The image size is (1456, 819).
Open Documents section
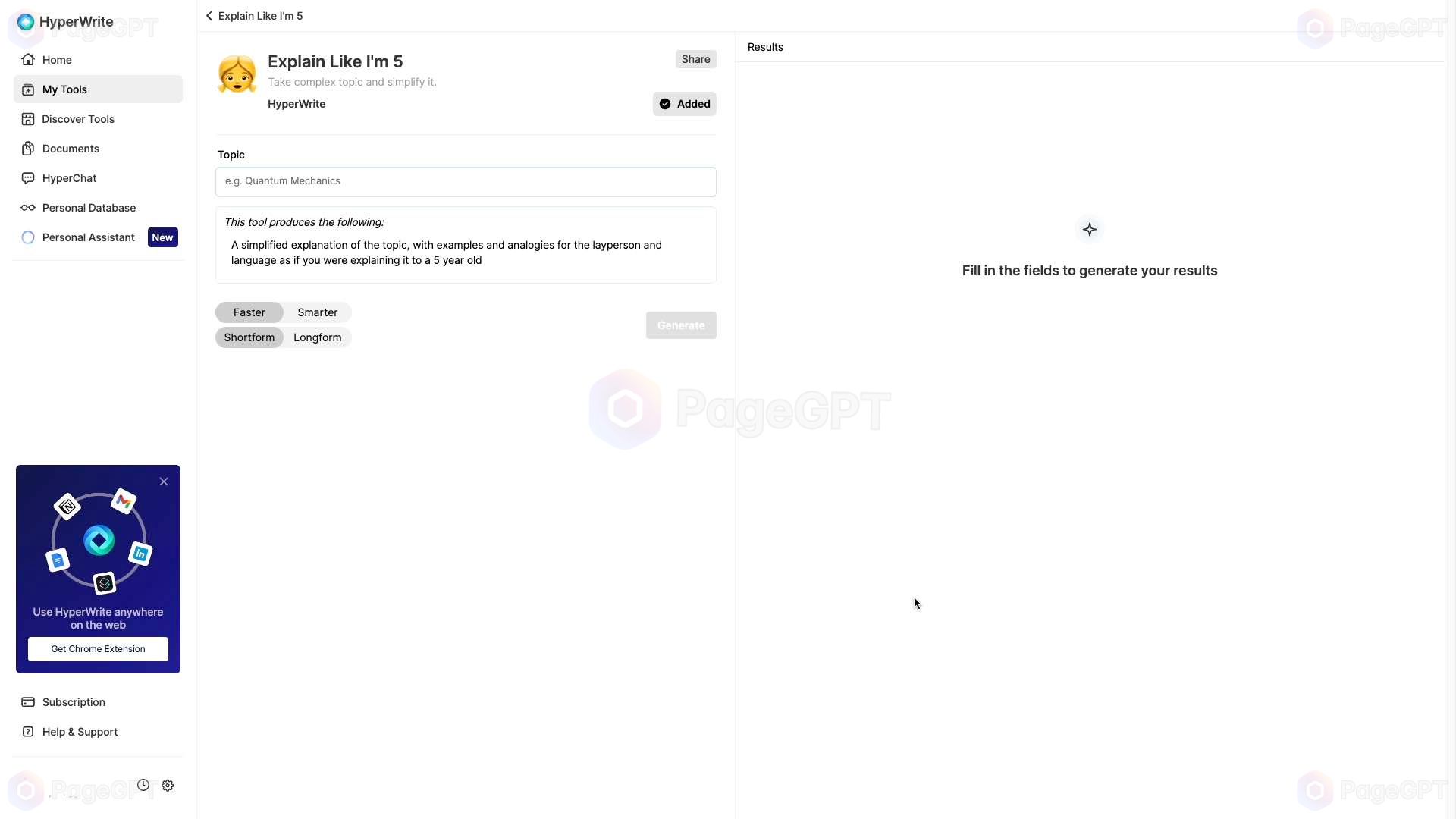70,148
